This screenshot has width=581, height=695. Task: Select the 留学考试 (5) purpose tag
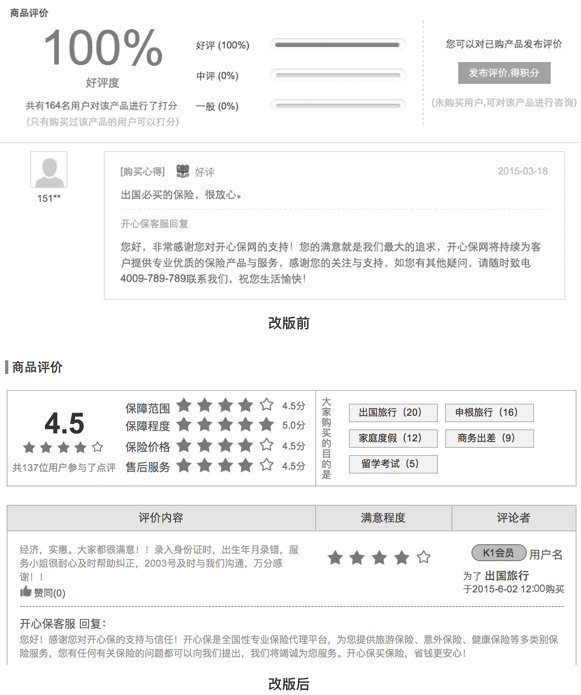coord(393,464)
